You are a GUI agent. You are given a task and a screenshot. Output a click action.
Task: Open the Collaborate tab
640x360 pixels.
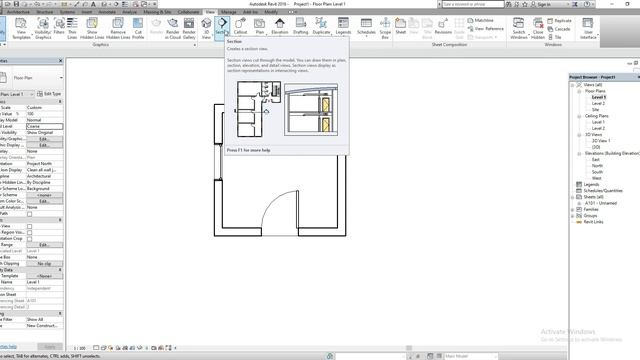[x=189, y=12]
